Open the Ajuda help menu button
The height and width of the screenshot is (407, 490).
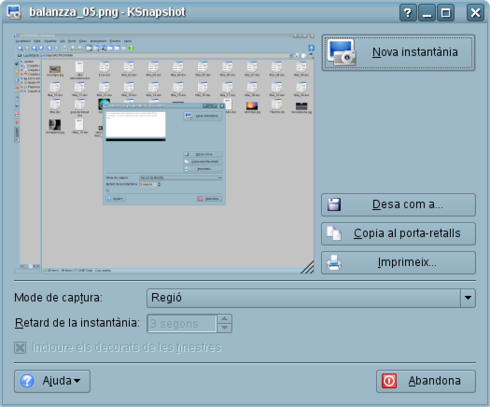(52, 381)
